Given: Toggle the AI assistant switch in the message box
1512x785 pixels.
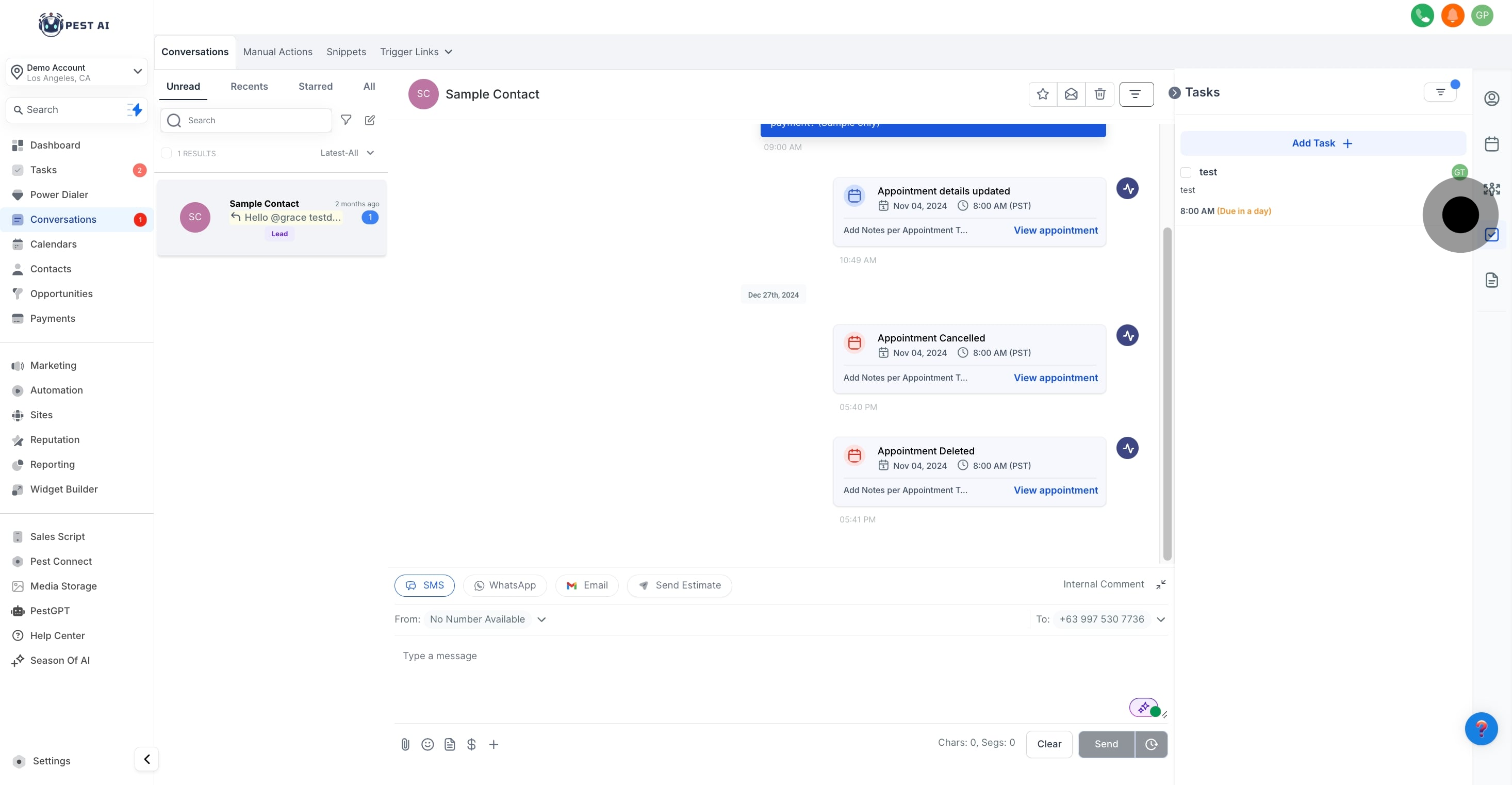Looking at the screenshot, I should (x=1144, y=708).
